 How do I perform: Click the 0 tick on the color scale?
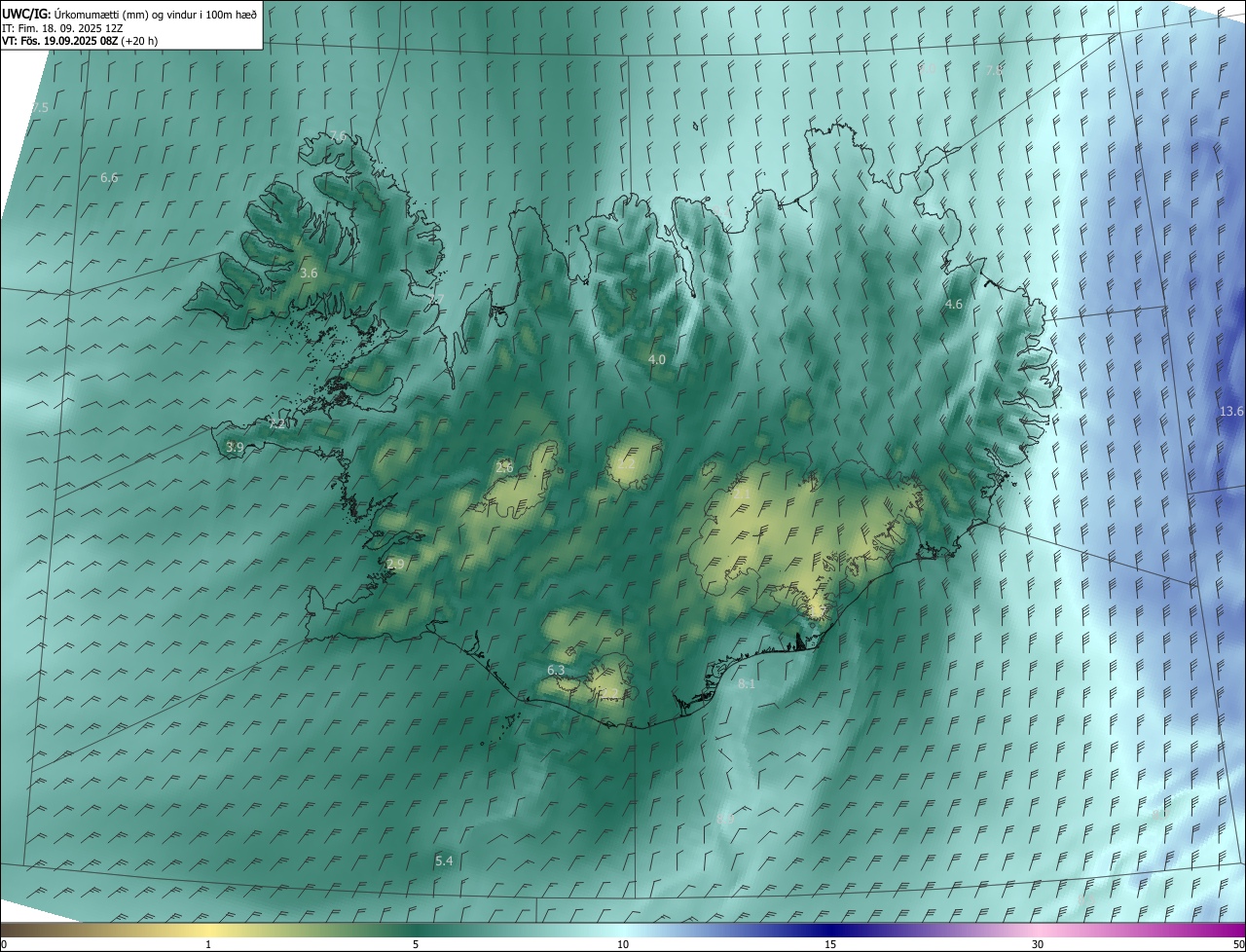click(x=4, y=944)
